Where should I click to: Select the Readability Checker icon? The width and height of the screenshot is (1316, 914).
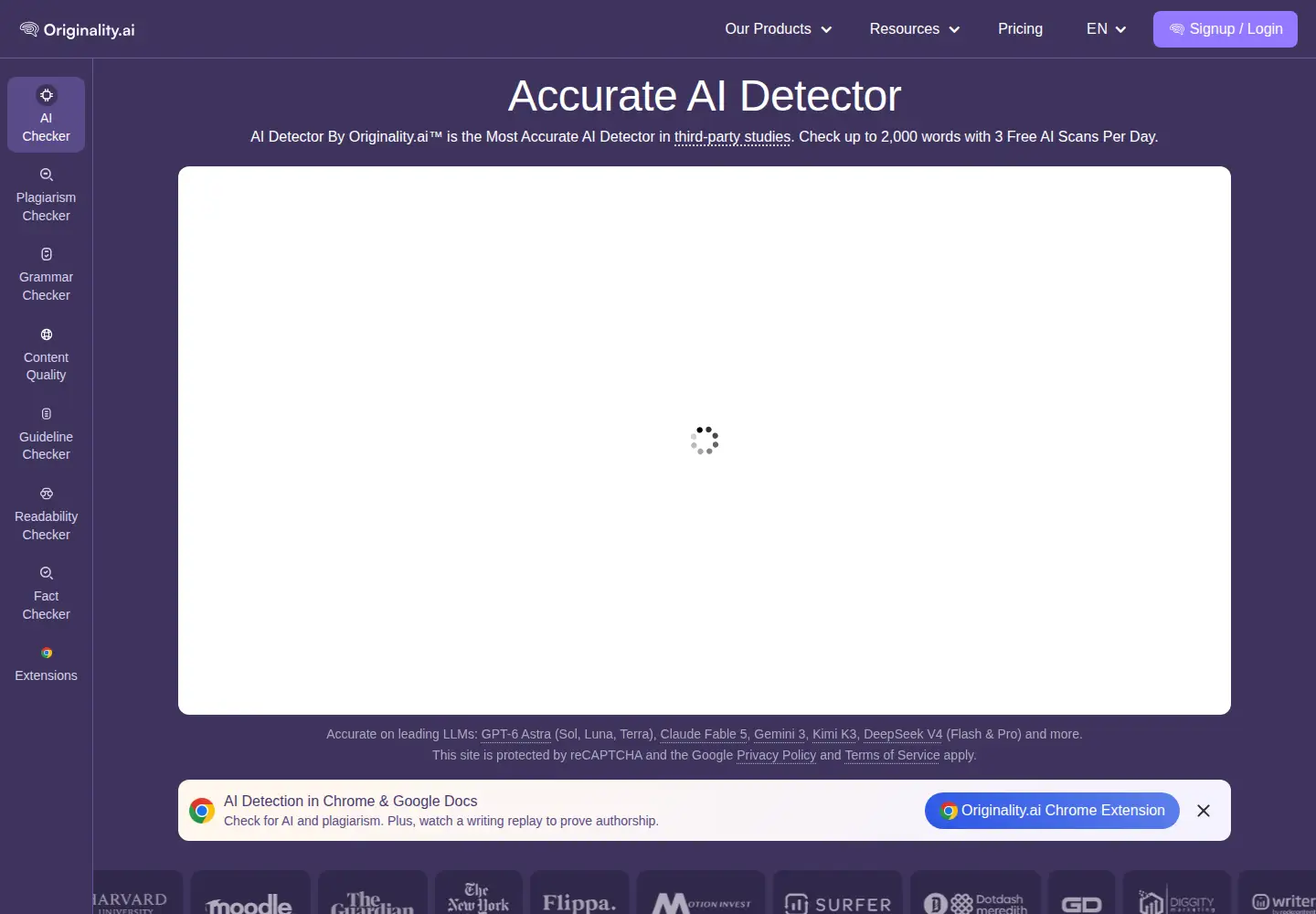tap(46, 494)
